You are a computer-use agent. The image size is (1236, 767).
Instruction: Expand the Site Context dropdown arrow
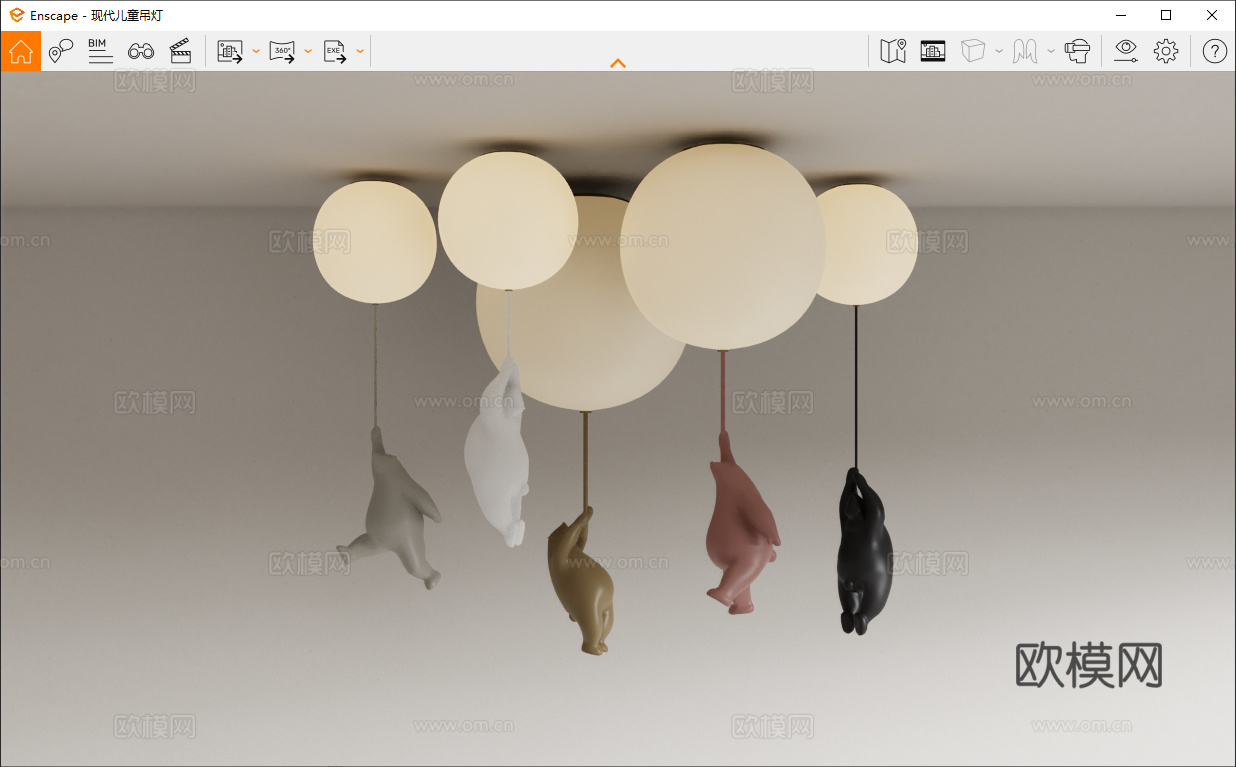tap(1051, 51)
